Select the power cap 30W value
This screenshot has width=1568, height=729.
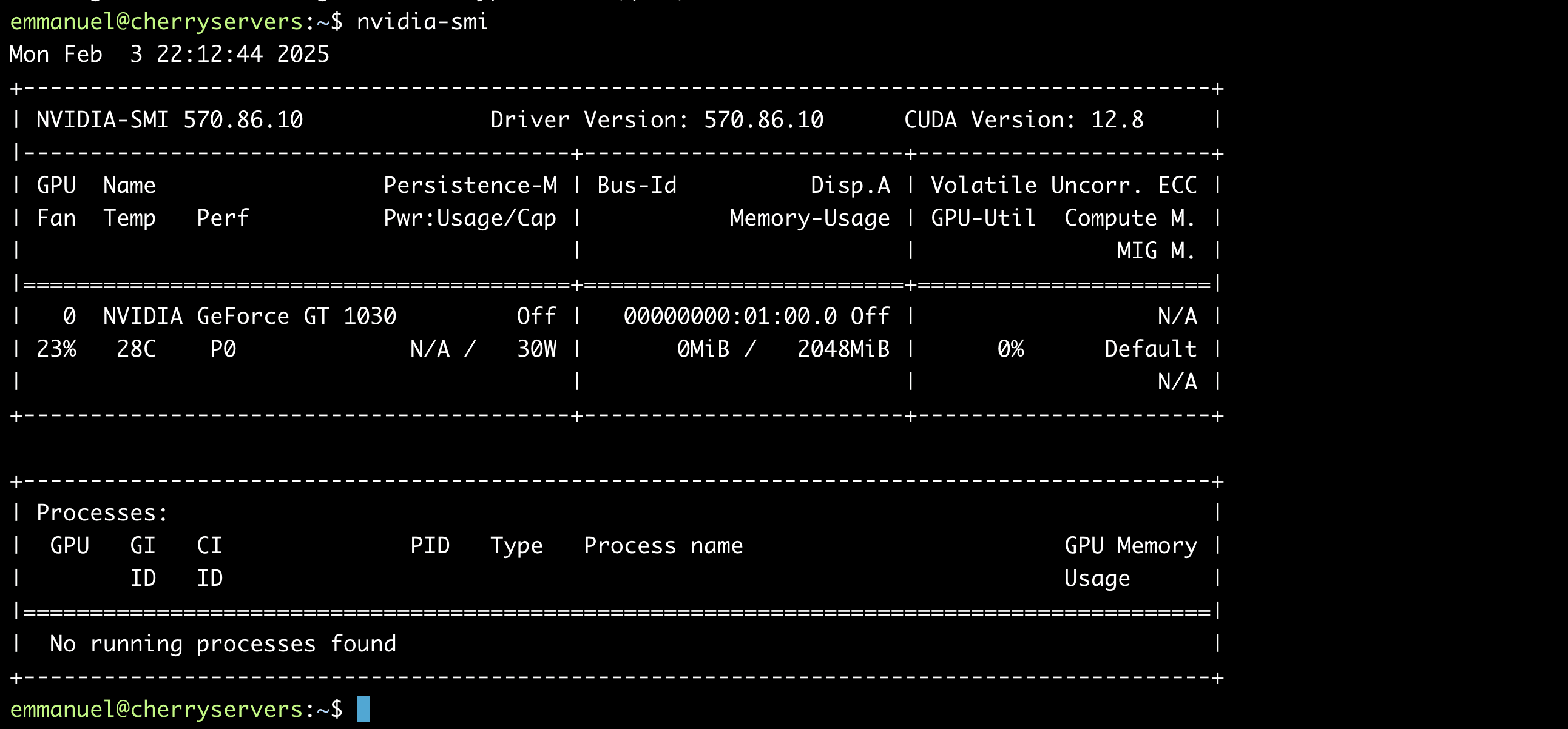pyautogui.click(x=537, y=348)
